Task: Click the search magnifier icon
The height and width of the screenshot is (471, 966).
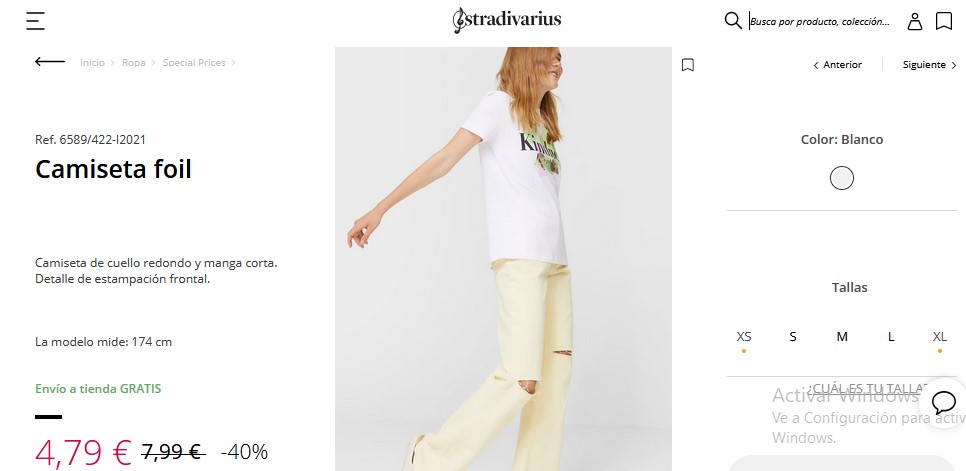Action: coord(733,20)
